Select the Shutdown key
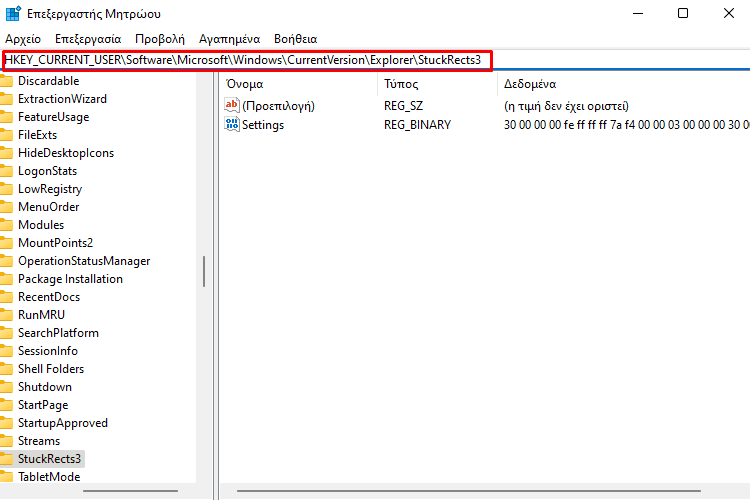The width and height of the screenshot is (750, 500). tap(45, 387)
